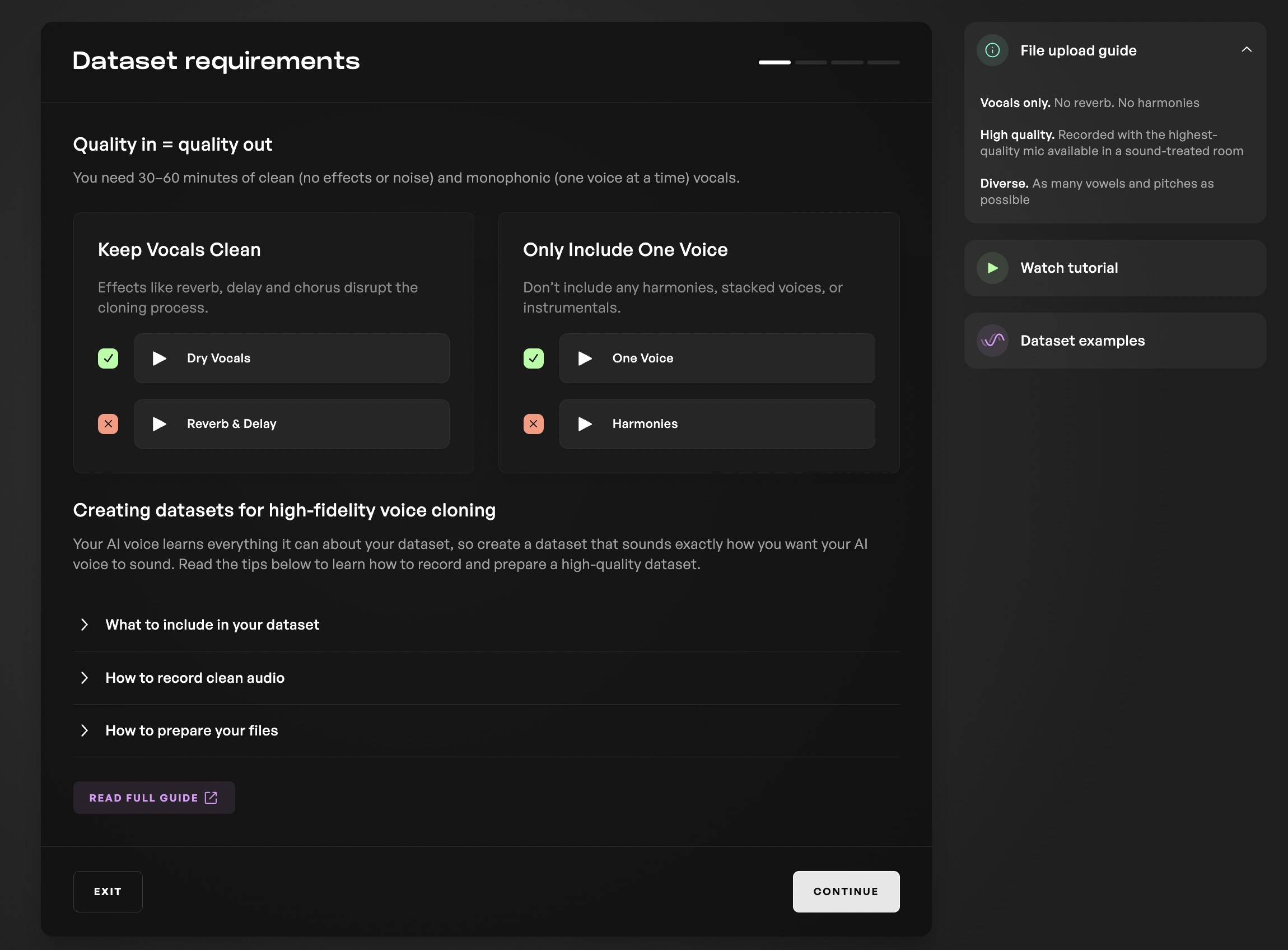Click the Watch tutorial play icon

(x=992, y=268)
